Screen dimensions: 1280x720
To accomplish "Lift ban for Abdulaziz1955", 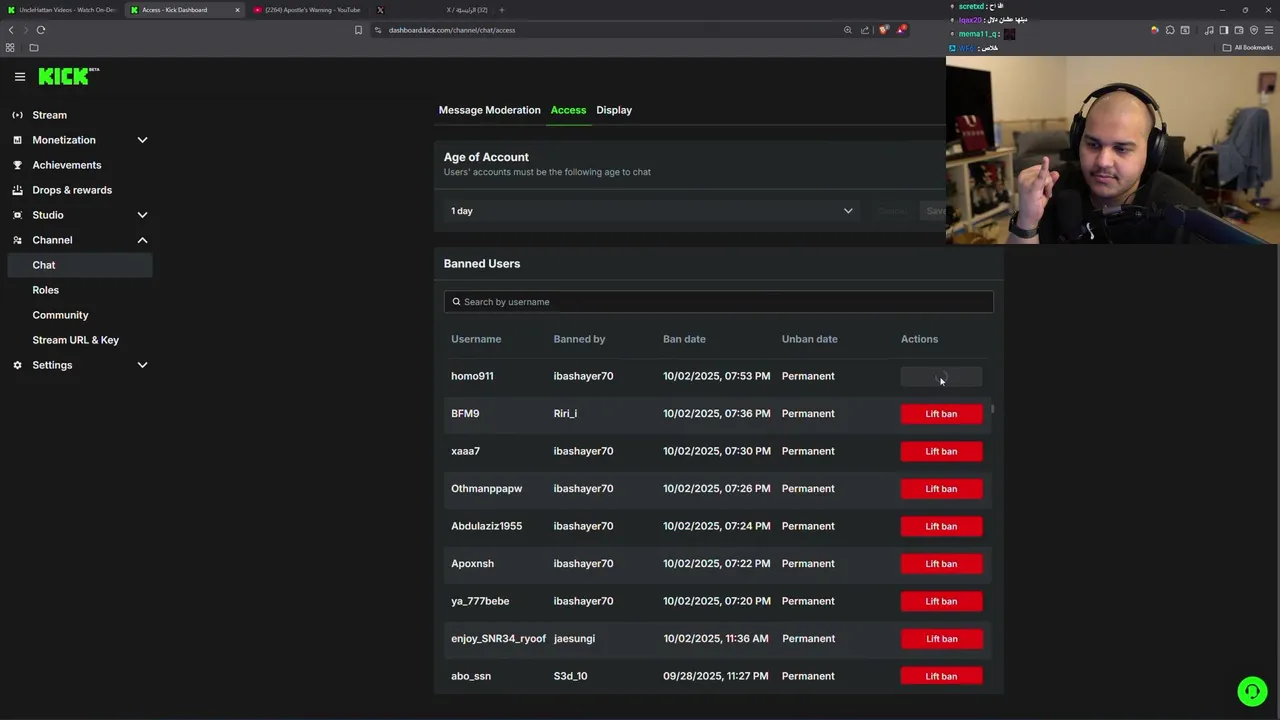I will (941, 526).
